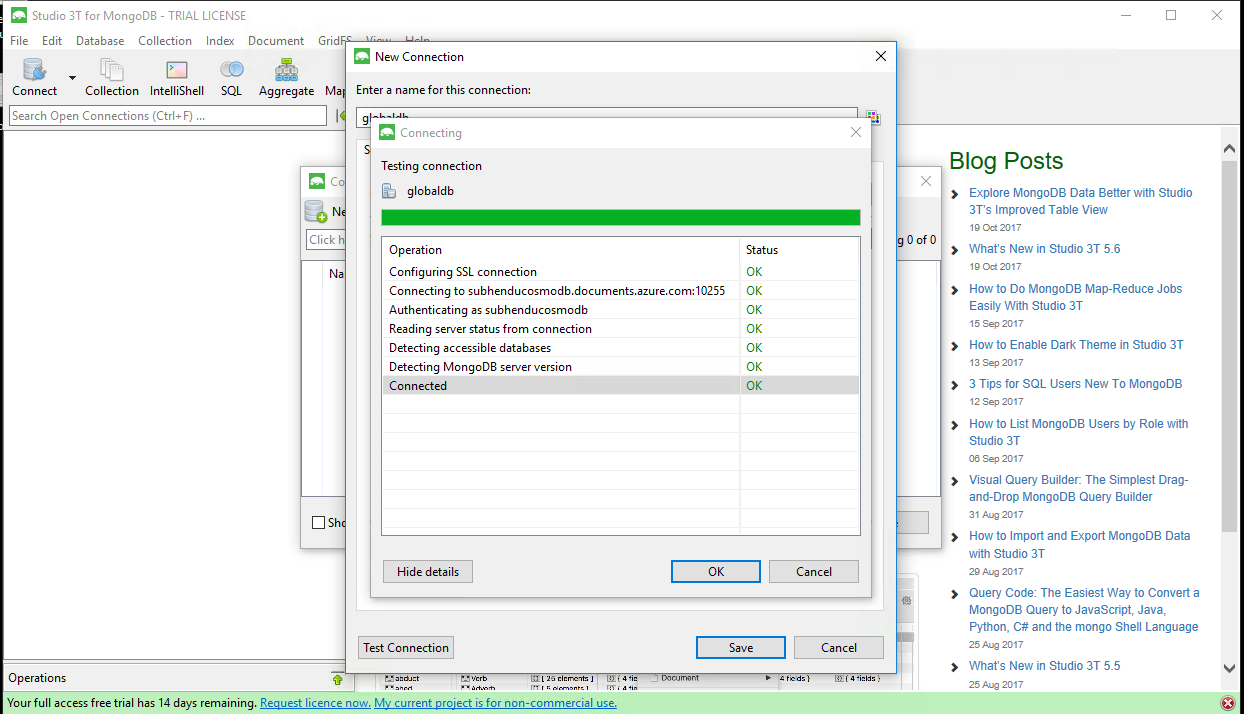Click Cancel in New Connection dialog

pyautogui.click(x=839, y=648)
